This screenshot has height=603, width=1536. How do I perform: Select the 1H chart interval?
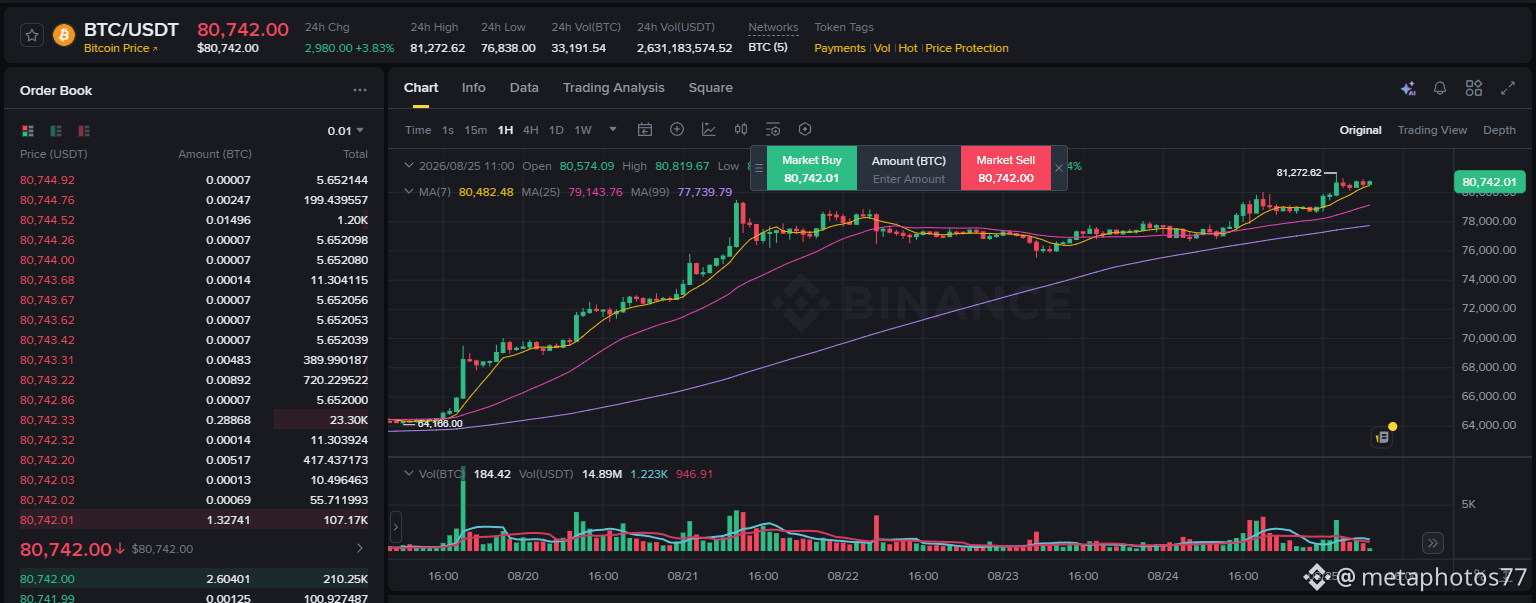pos(505,130)
